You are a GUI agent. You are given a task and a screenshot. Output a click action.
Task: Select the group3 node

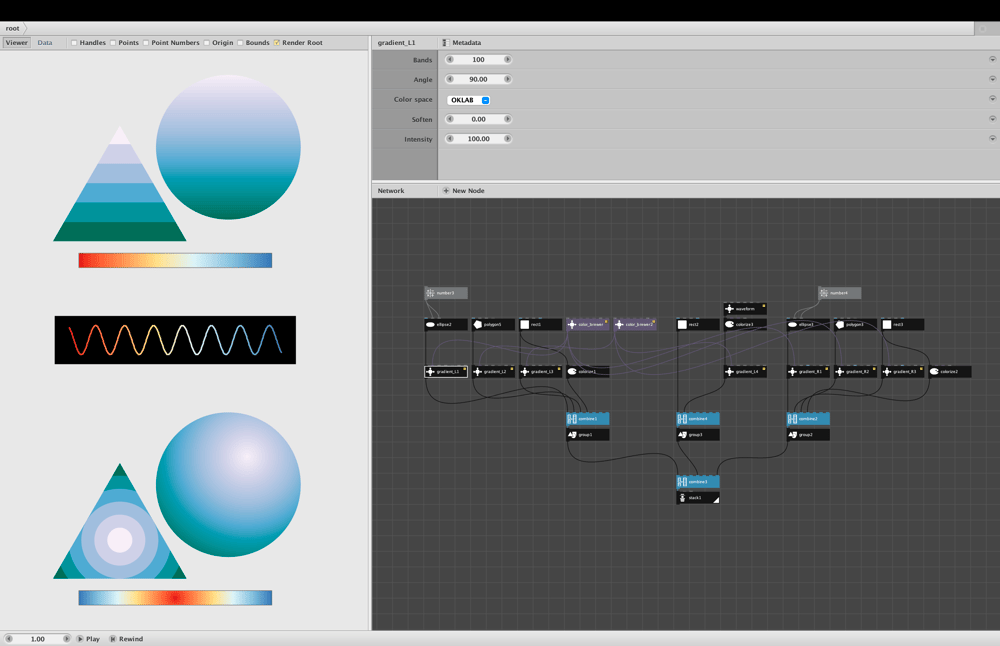(x=698, y=435)
